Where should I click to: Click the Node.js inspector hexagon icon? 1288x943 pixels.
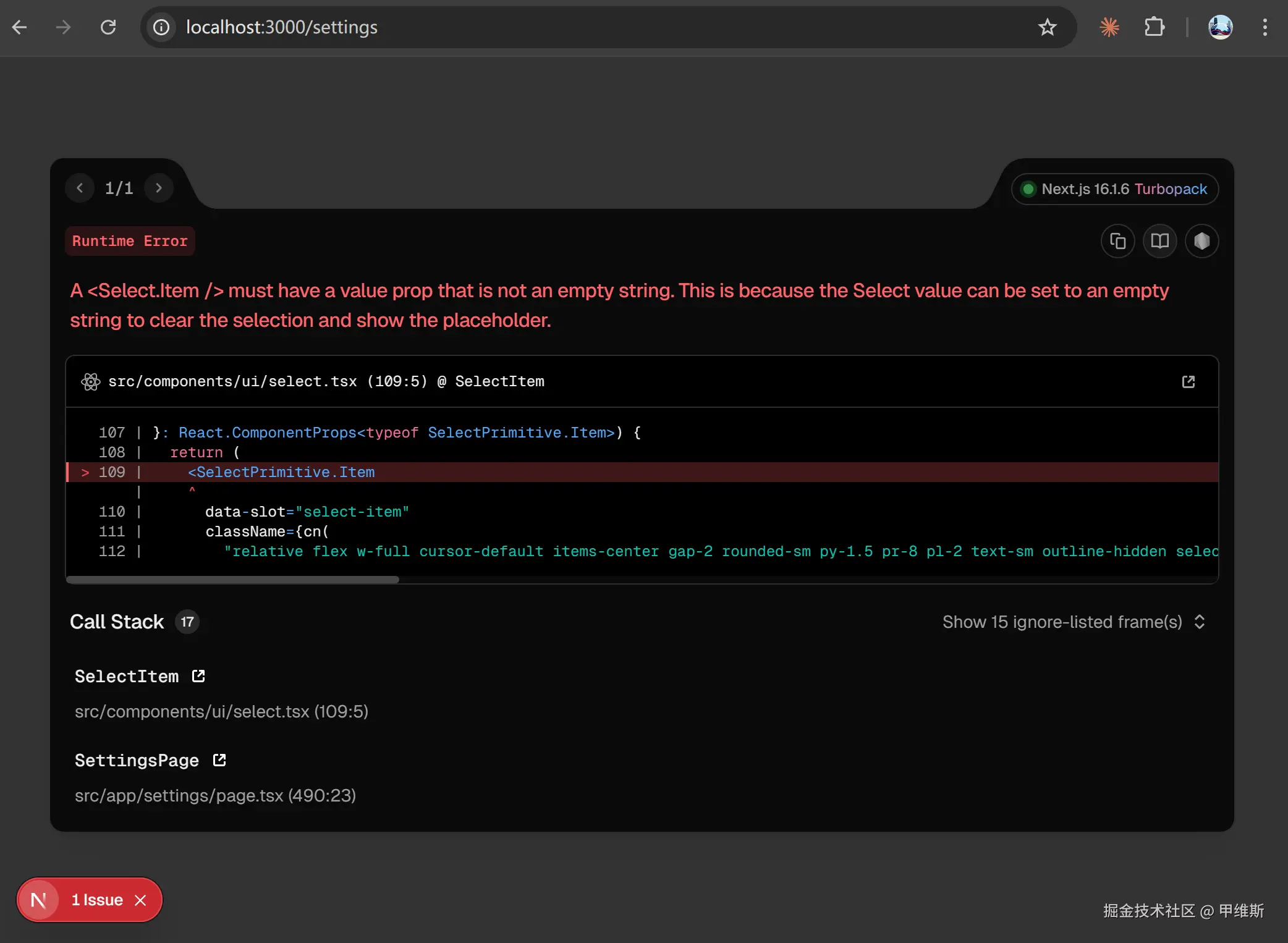click(x=1201, y=241)
